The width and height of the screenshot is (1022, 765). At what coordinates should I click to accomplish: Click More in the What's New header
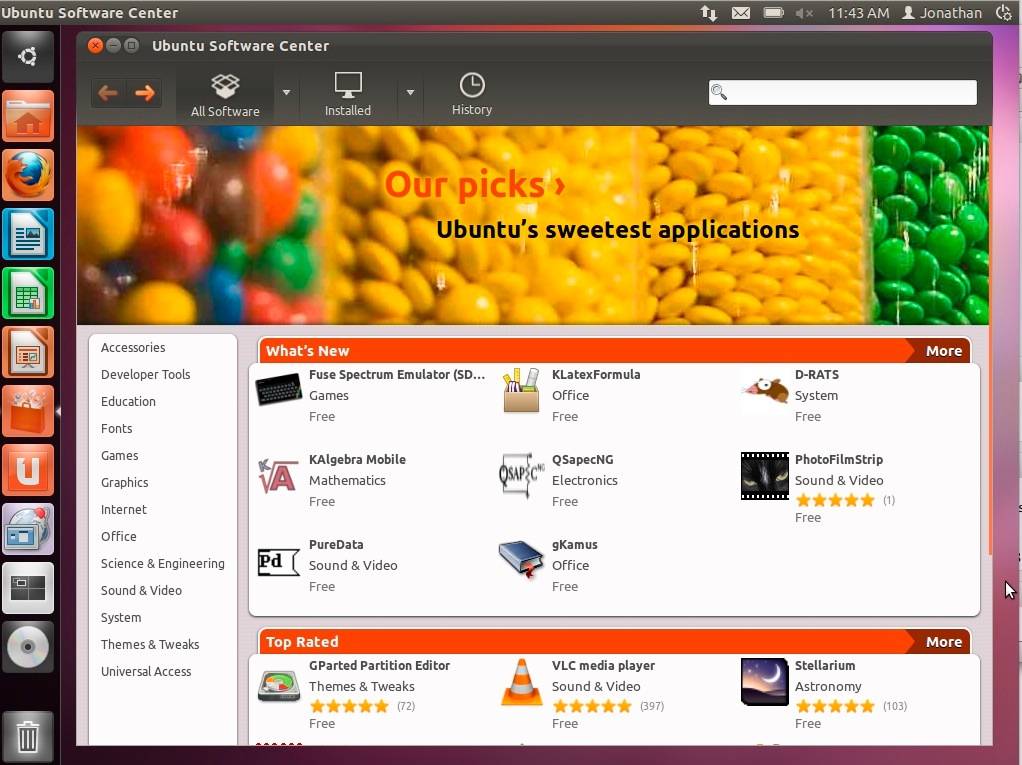(943, 351)
